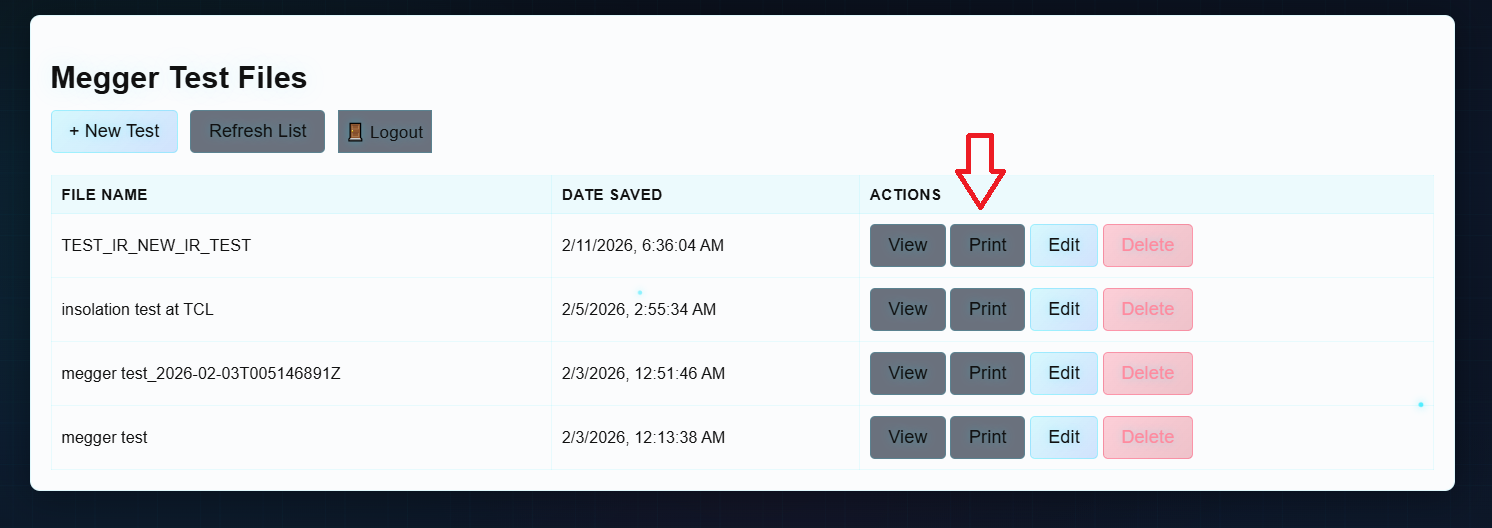
Task: Edit the megger test_2026-02-03T005146891Z file
Action: pos(1063,373)
